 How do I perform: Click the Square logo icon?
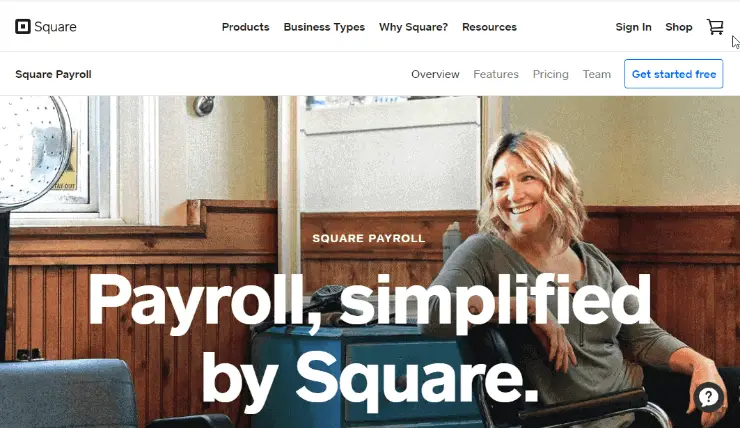pos(23,27)
